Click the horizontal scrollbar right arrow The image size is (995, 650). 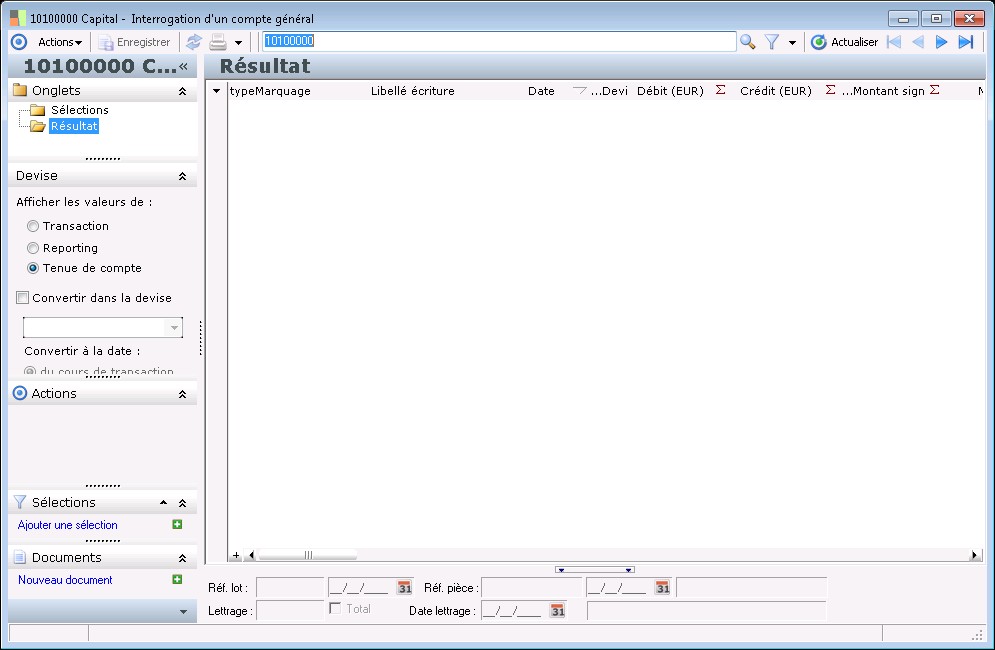click(974, 555)
